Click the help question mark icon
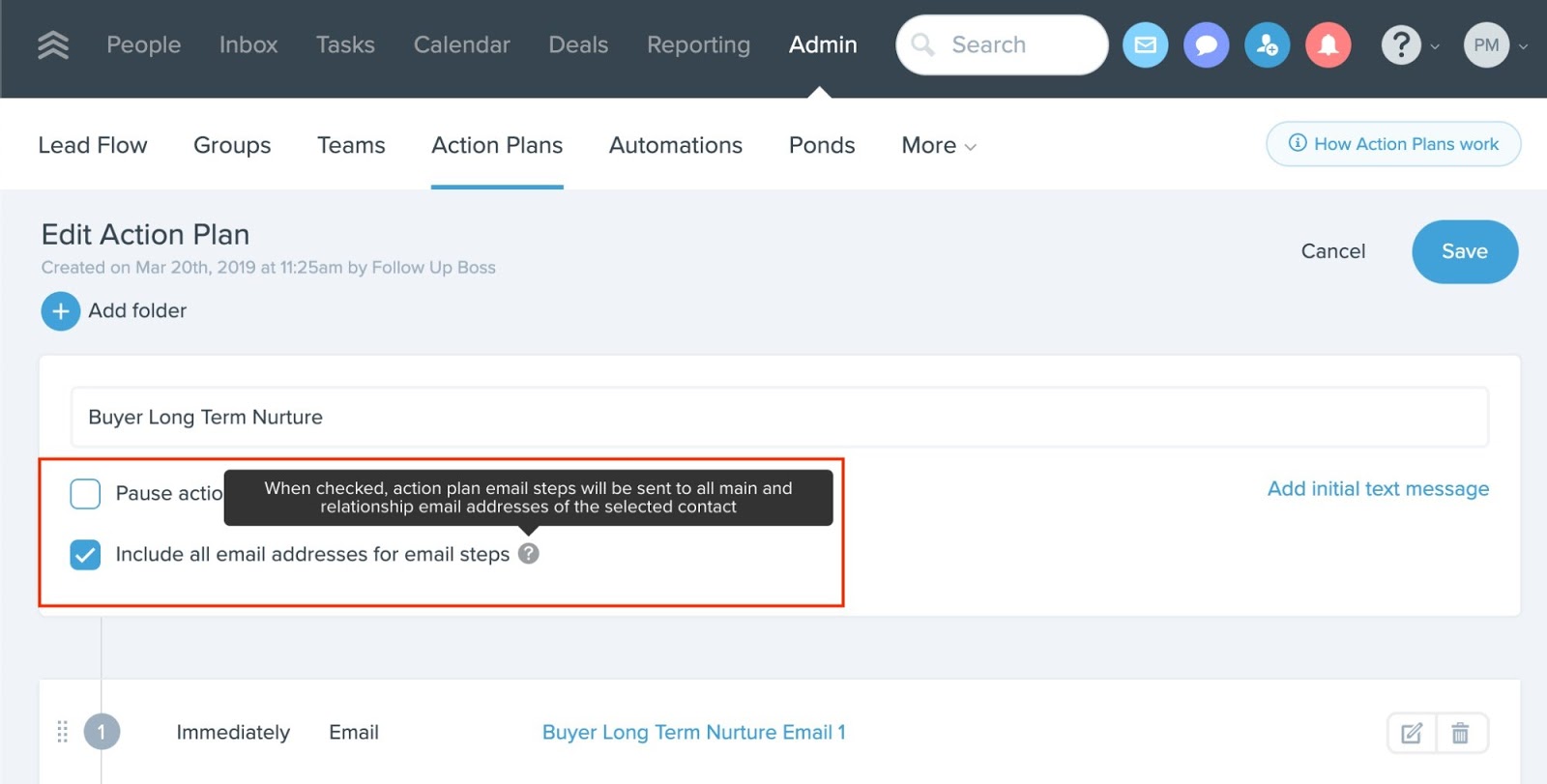Viewport: 1547px width, 784px height. point(1400,44)
